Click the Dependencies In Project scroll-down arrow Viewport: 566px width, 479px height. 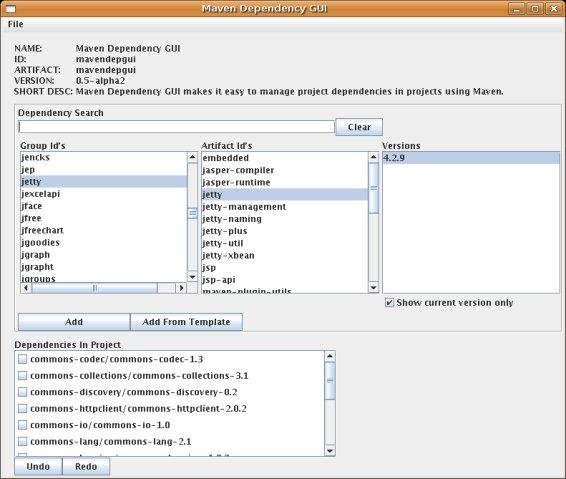330,451
